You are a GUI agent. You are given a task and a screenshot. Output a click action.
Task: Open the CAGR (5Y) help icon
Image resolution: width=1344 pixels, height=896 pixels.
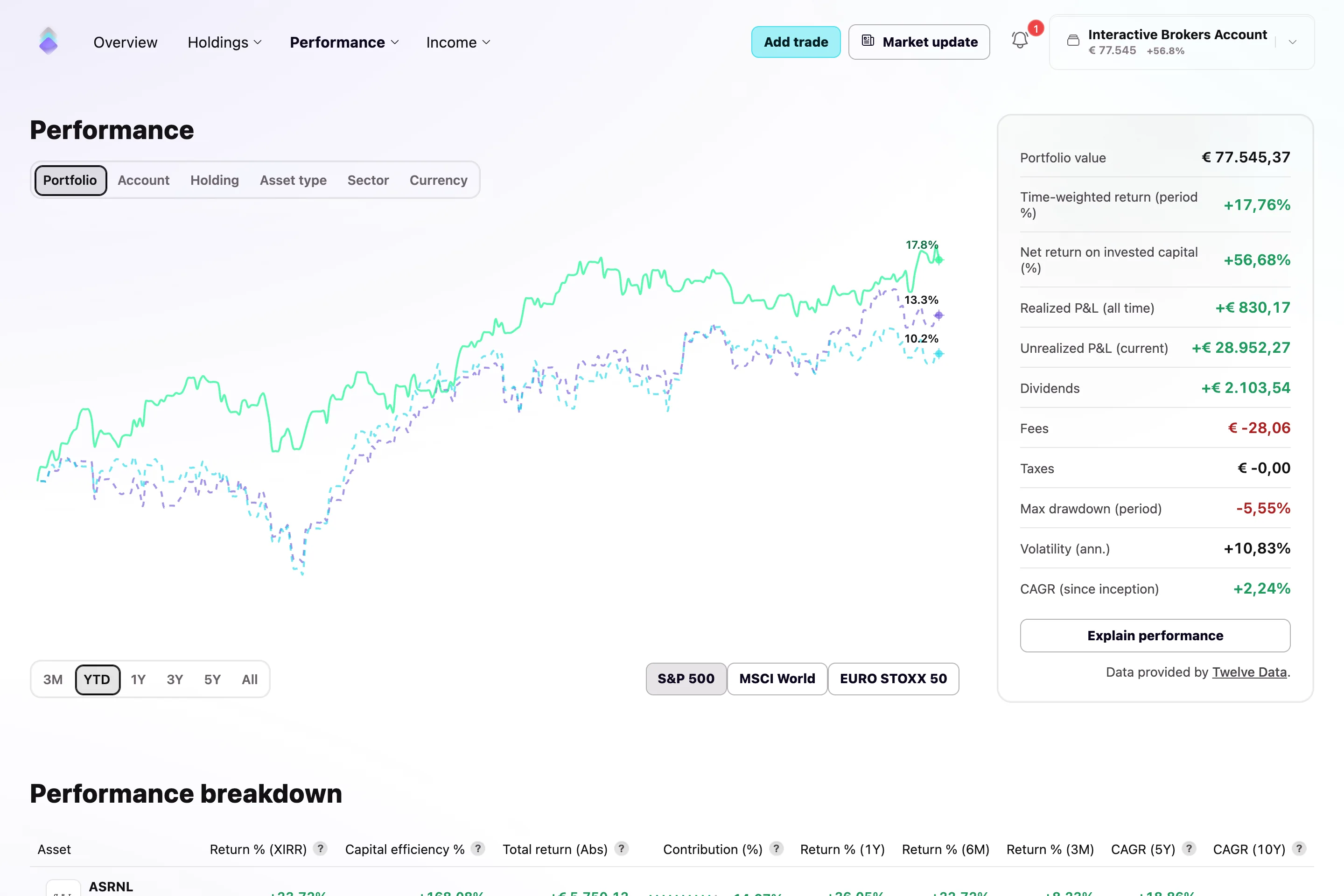click(x=1189, y=848)
